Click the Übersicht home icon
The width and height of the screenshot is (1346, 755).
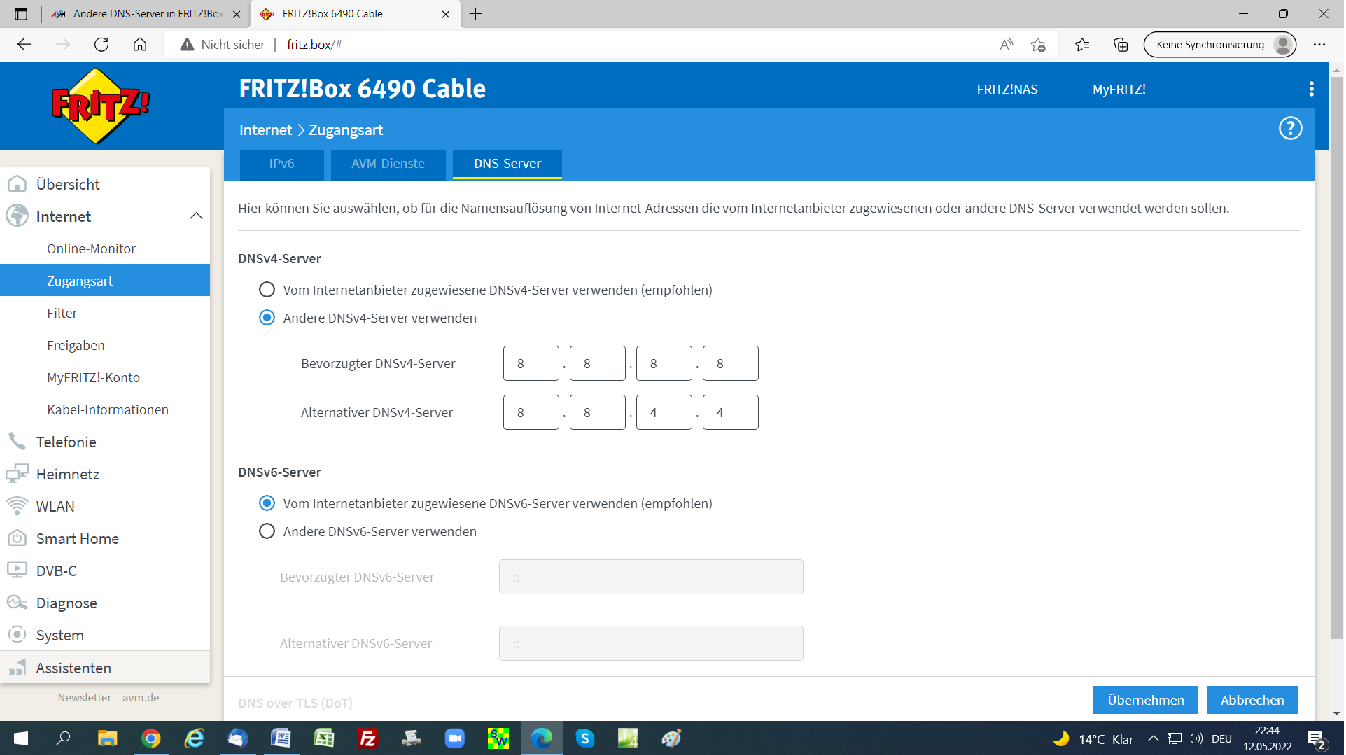17,184
